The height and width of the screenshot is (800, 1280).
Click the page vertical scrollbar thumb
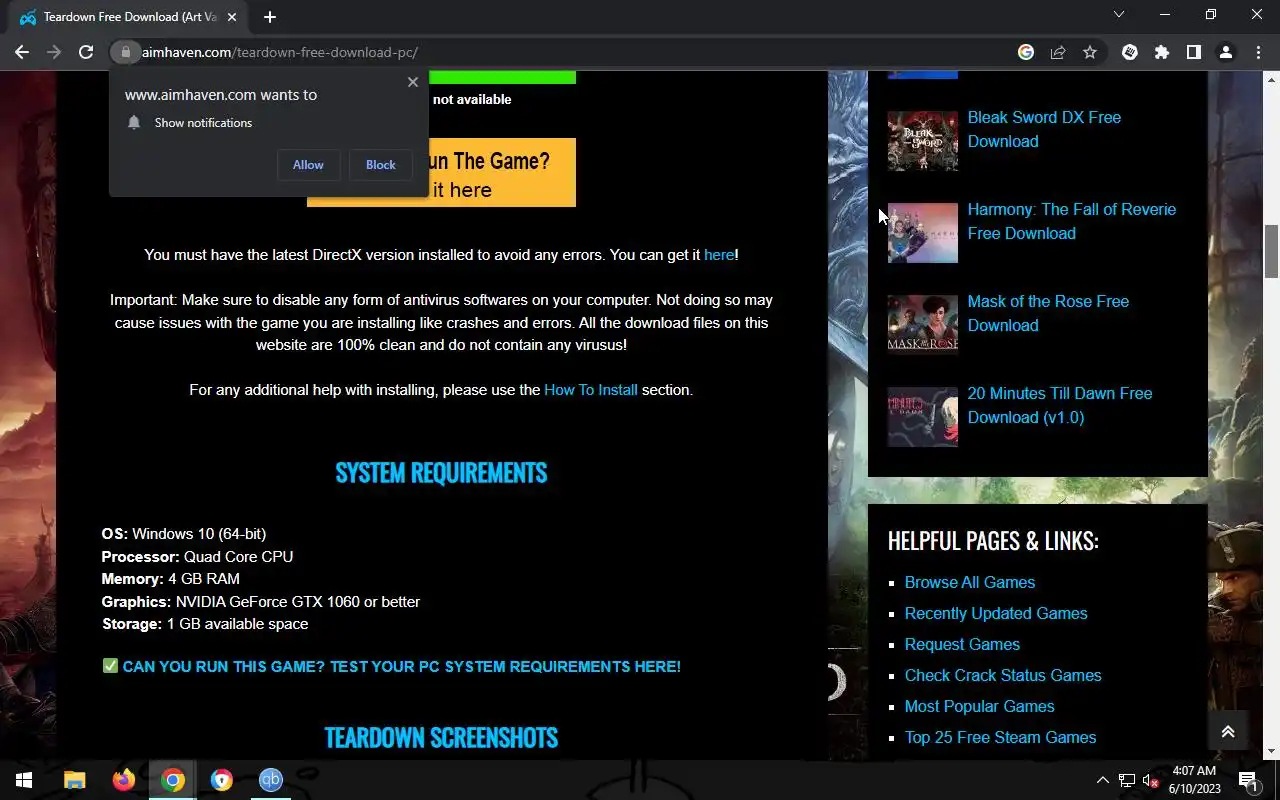tap(1271, 252)
